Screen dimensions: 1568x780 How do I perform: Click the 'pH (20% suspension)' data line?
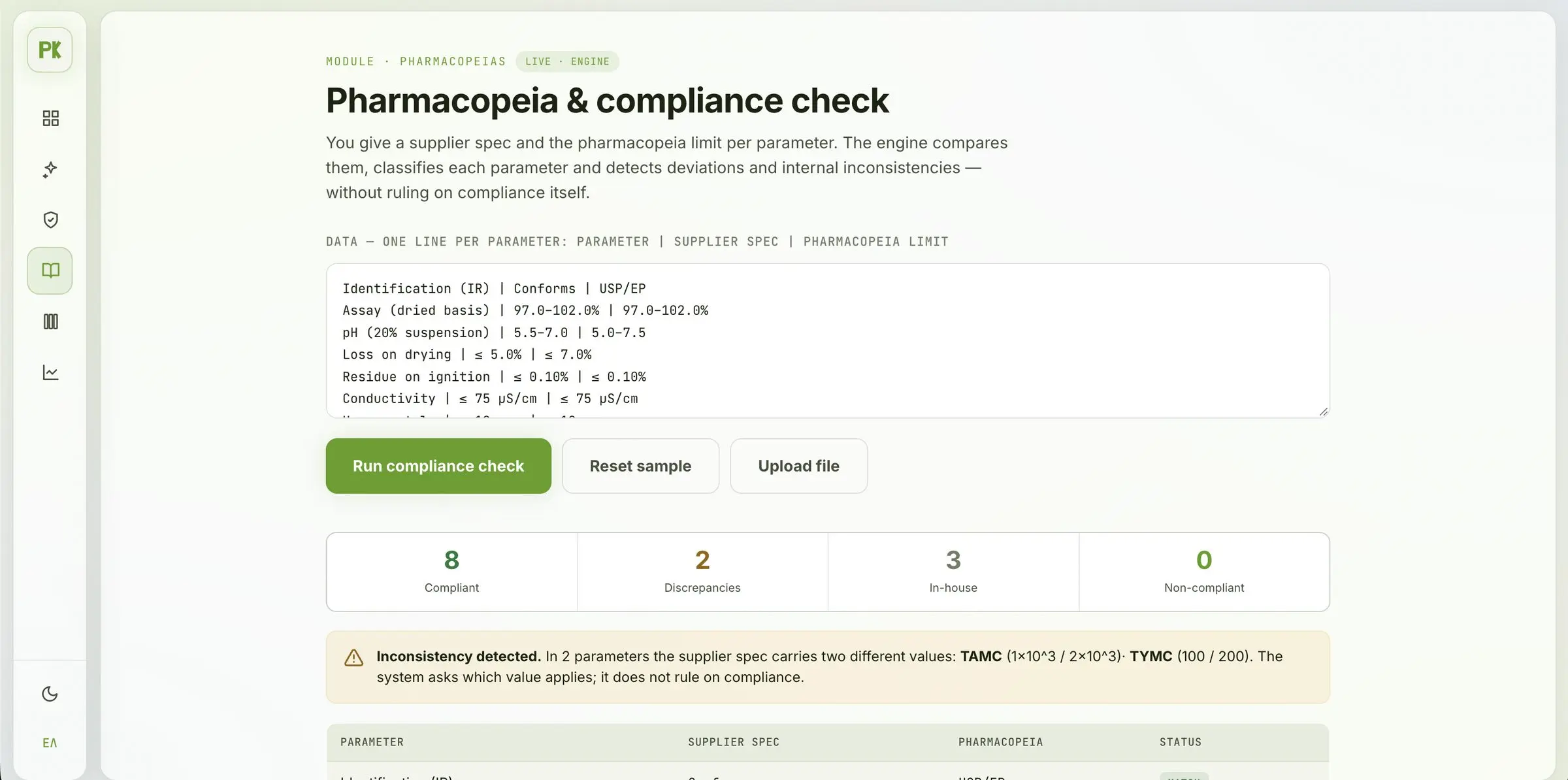pos(494,333)
